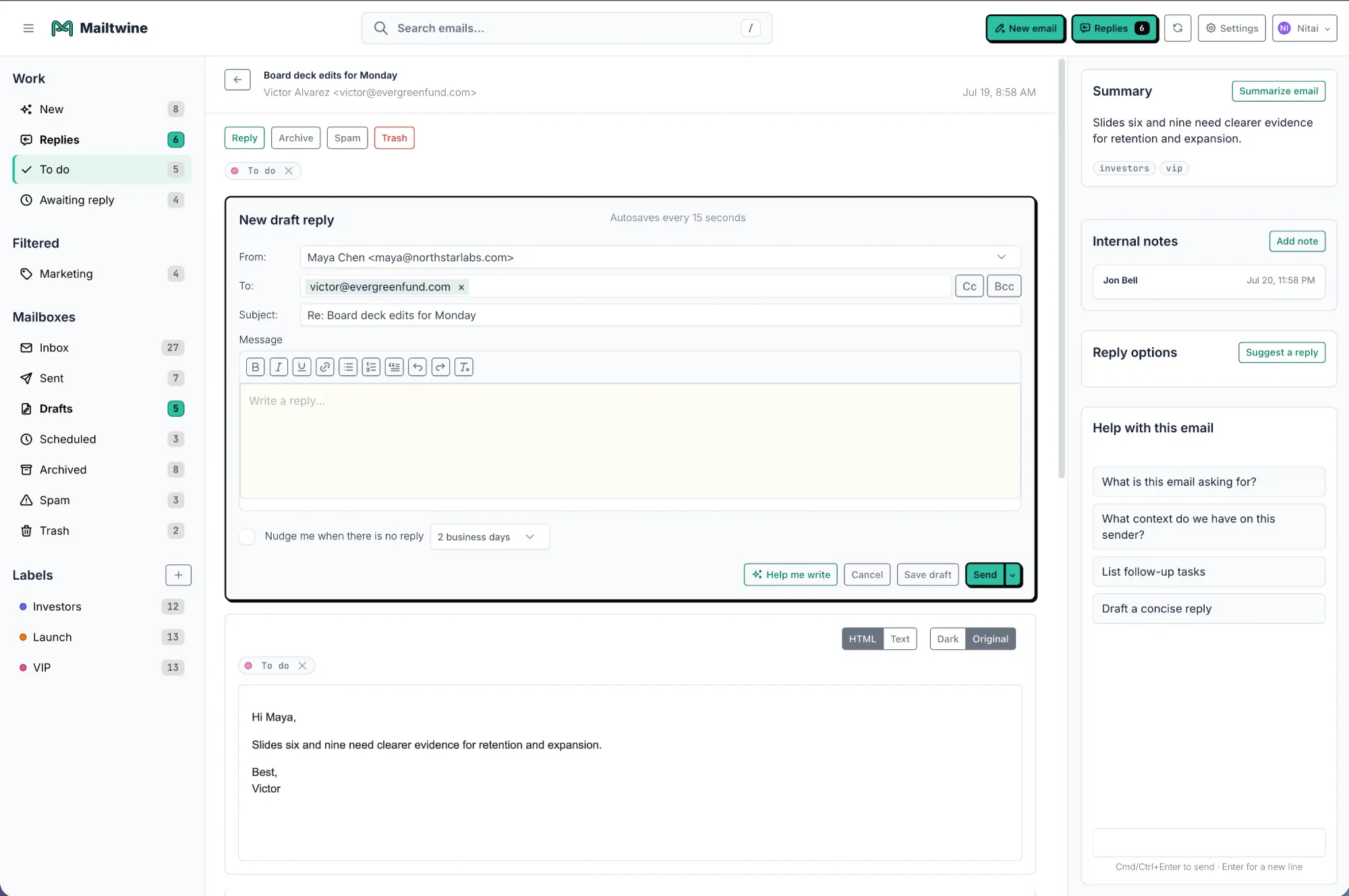This screenshot has height=896, width=1349.
Task: Move email to Trash button
Action: pyautogui.click(x=394, y=138)
